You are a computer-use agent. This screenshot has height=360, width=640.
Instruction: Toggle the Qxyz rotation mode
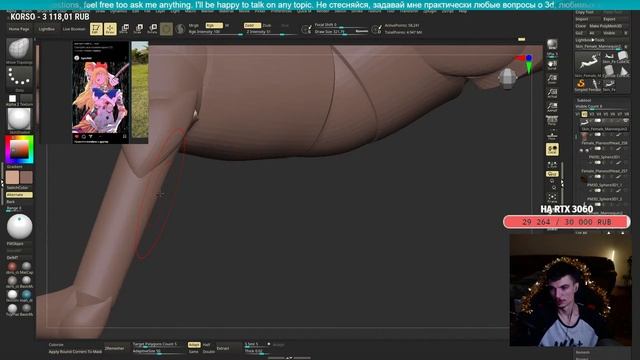coord(552,174)
